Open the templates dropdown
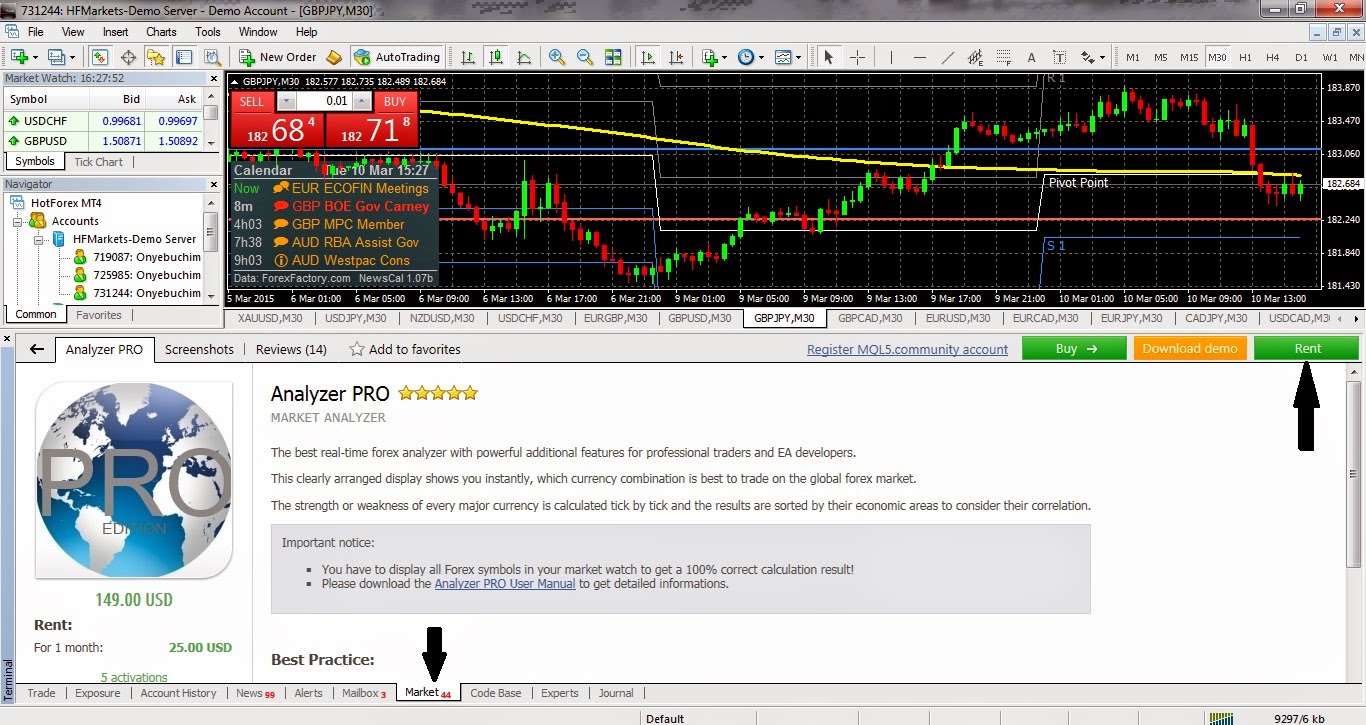The width and height of the screenshot is (1366, 725). pyautogui.click(x=798, y=57)
